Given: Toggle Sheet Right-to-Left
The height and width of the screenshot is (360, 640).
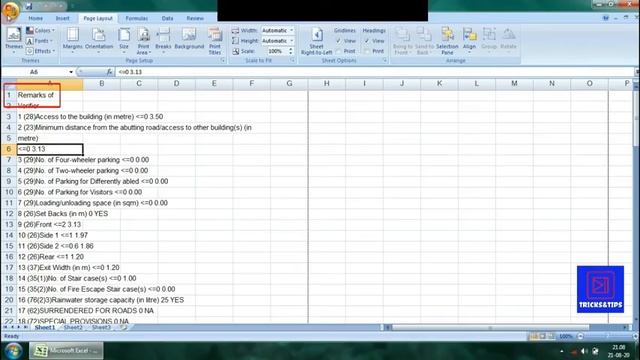Looking at the screenshot, I should (317, 41).
